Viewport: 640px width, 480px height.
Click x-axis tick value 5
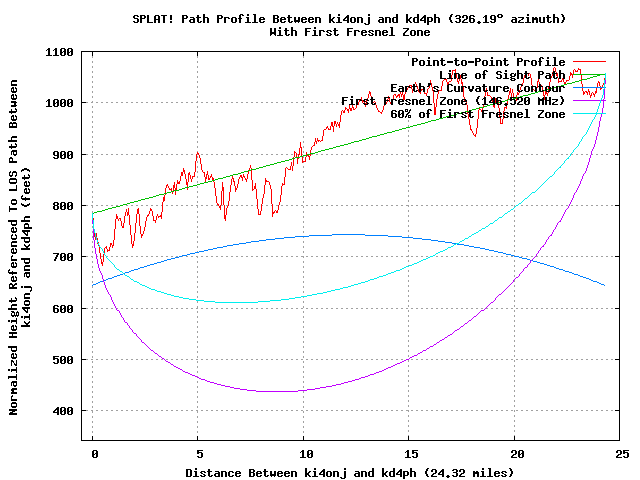pos(200,454)
